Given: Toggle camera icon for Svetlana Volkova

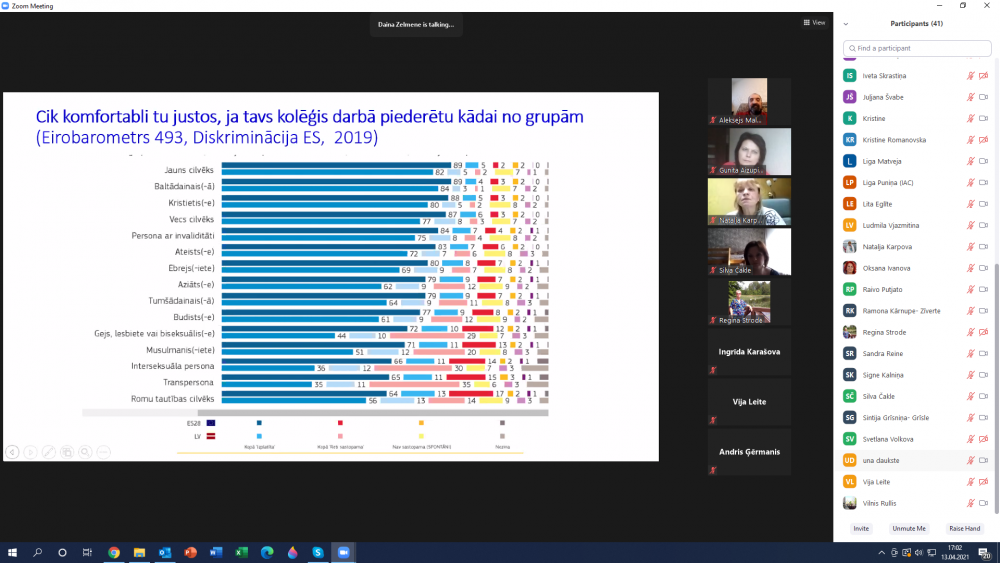Looking at the screenshot, I should point(984,439).
